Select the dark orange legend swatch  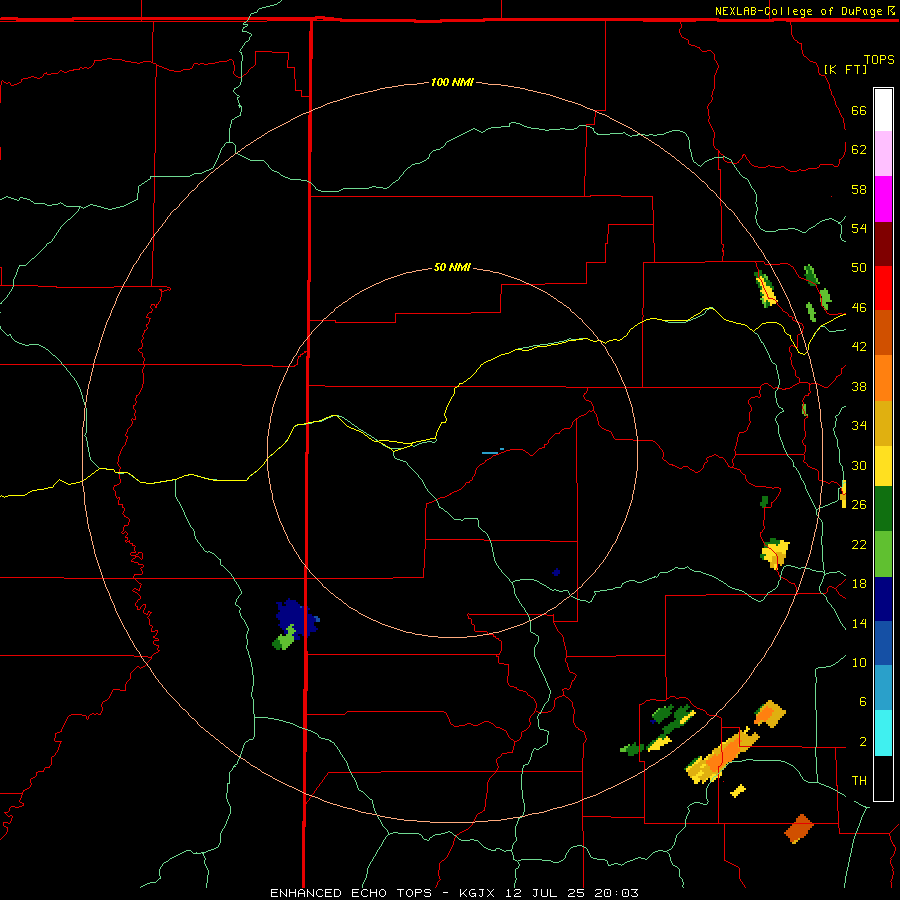pos(883,333)
